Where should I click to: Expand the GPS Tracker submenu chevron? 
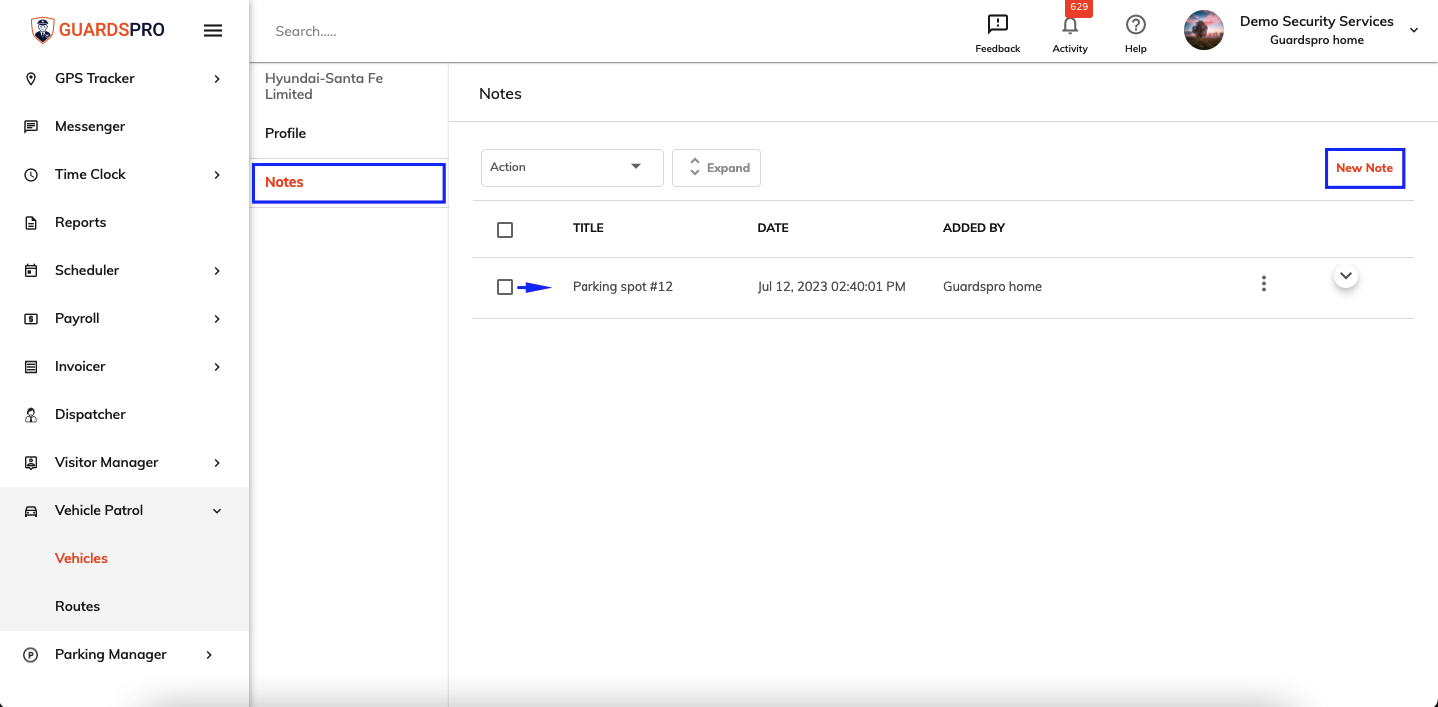click(x=217, y=78)
